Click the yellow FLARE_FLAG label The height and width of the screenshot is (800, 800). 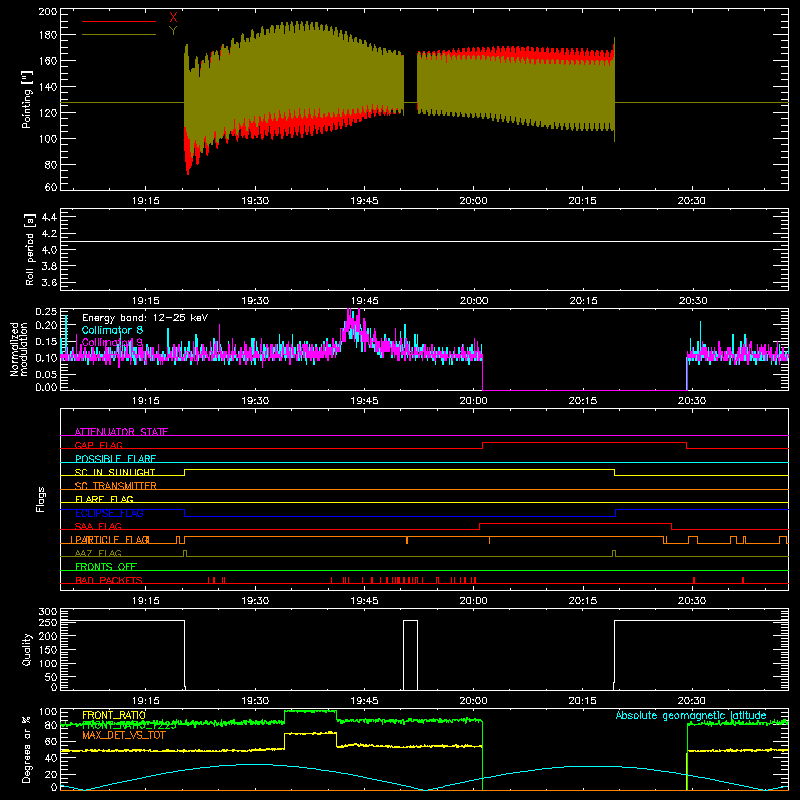coord(104,499)
